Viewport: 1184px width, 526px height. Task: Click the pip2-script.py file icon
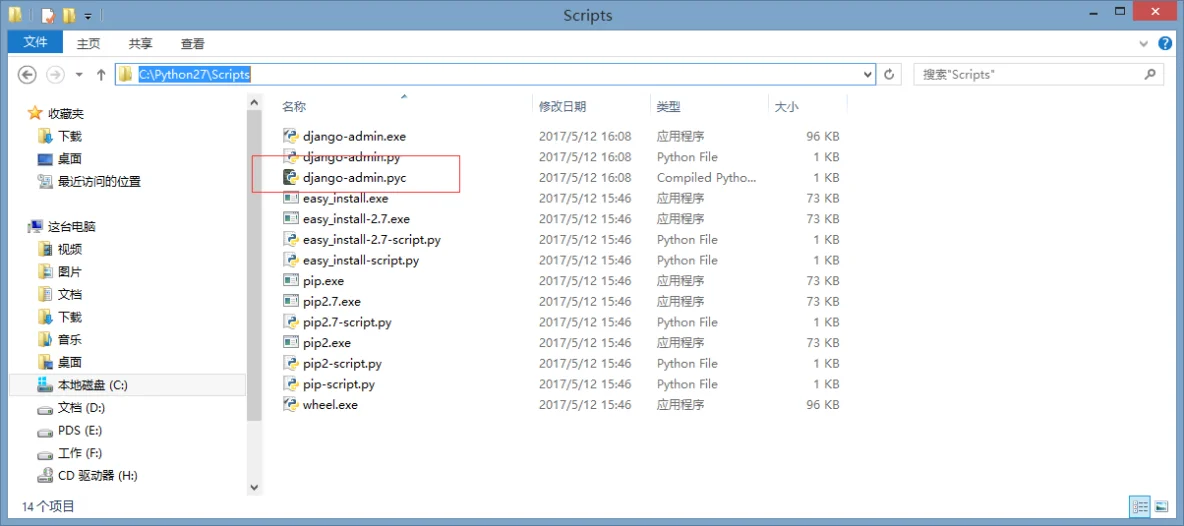click(x=290, y=363)
